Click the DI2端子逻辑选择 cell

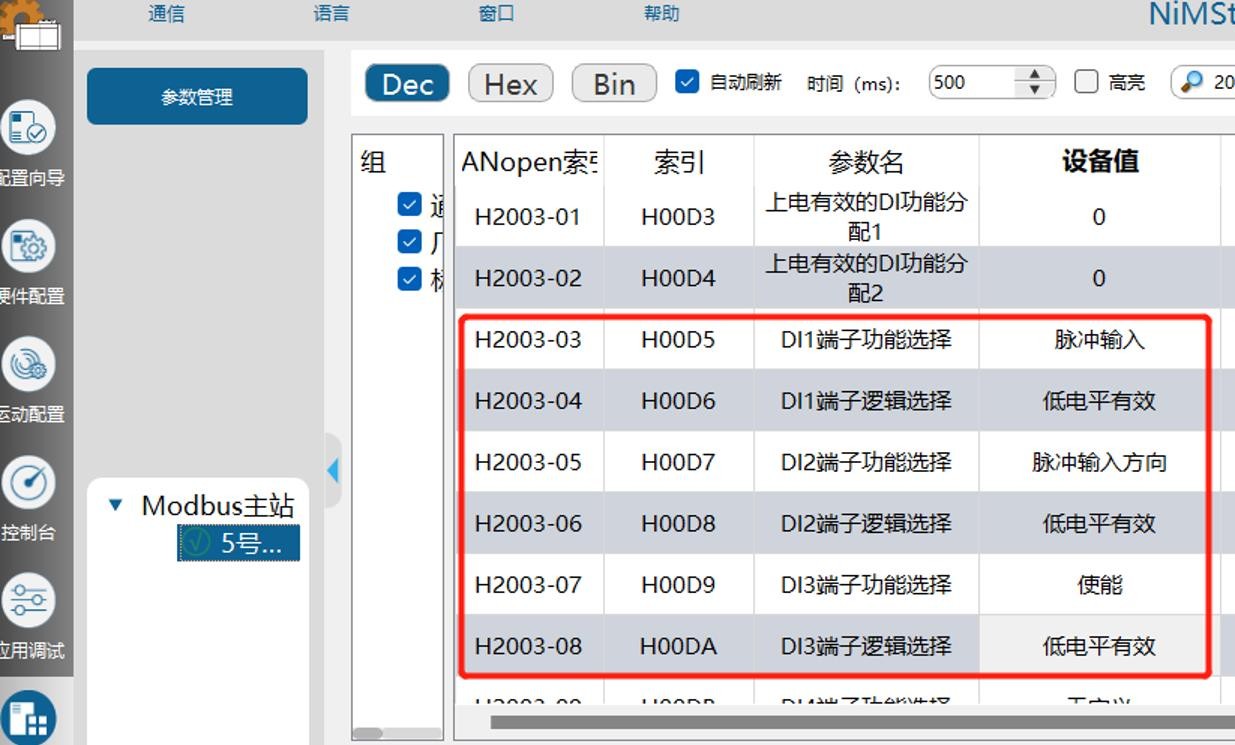click(x=866, y=523)
